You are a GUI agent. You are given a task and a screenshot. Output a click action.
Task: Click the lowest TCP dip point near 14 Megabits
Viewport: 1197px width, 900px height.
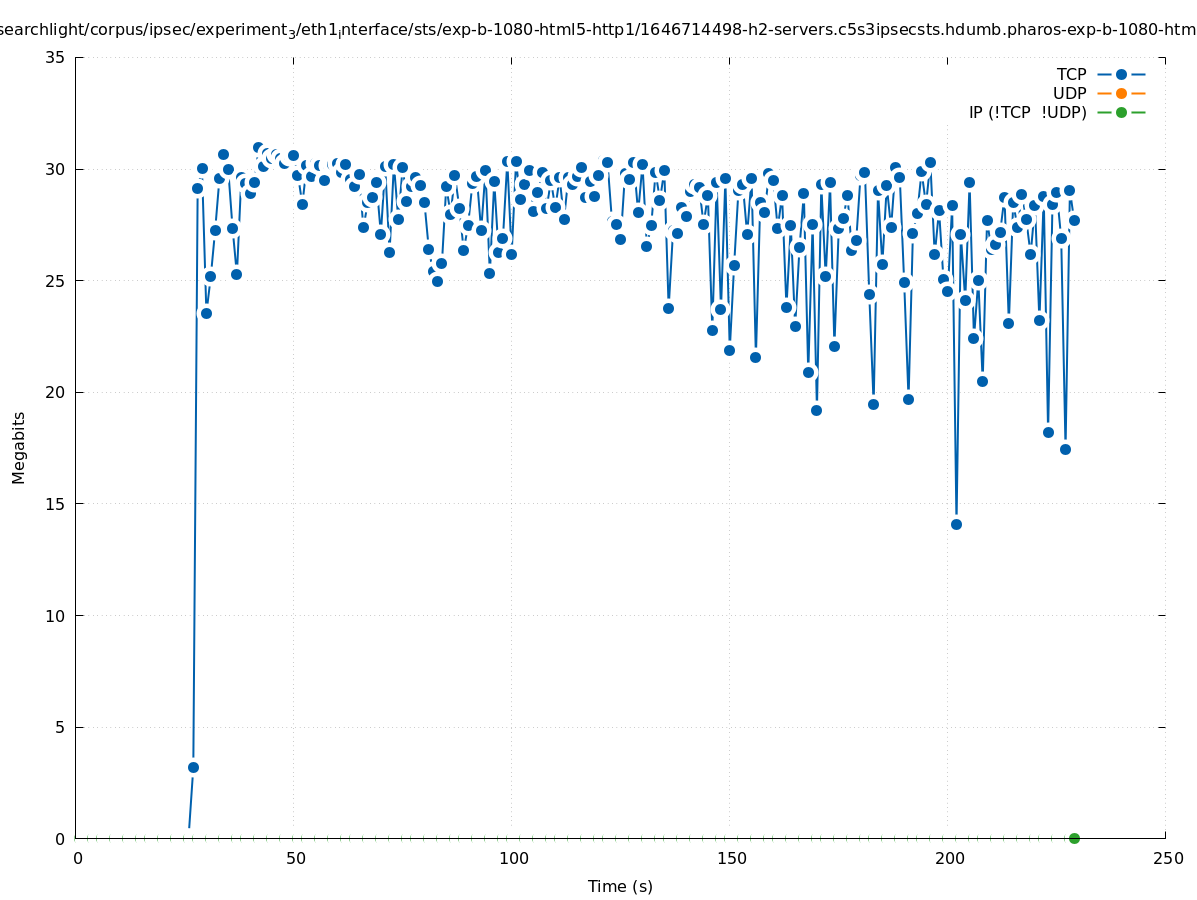[956, 524]
